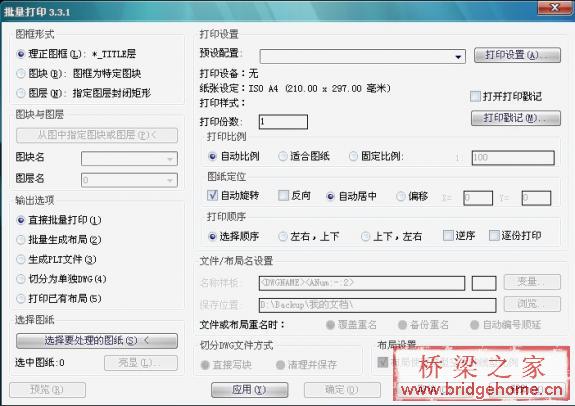Close the 批量打印 dialog window
Viewport: 575px width, 406px height.
[554, 8]
